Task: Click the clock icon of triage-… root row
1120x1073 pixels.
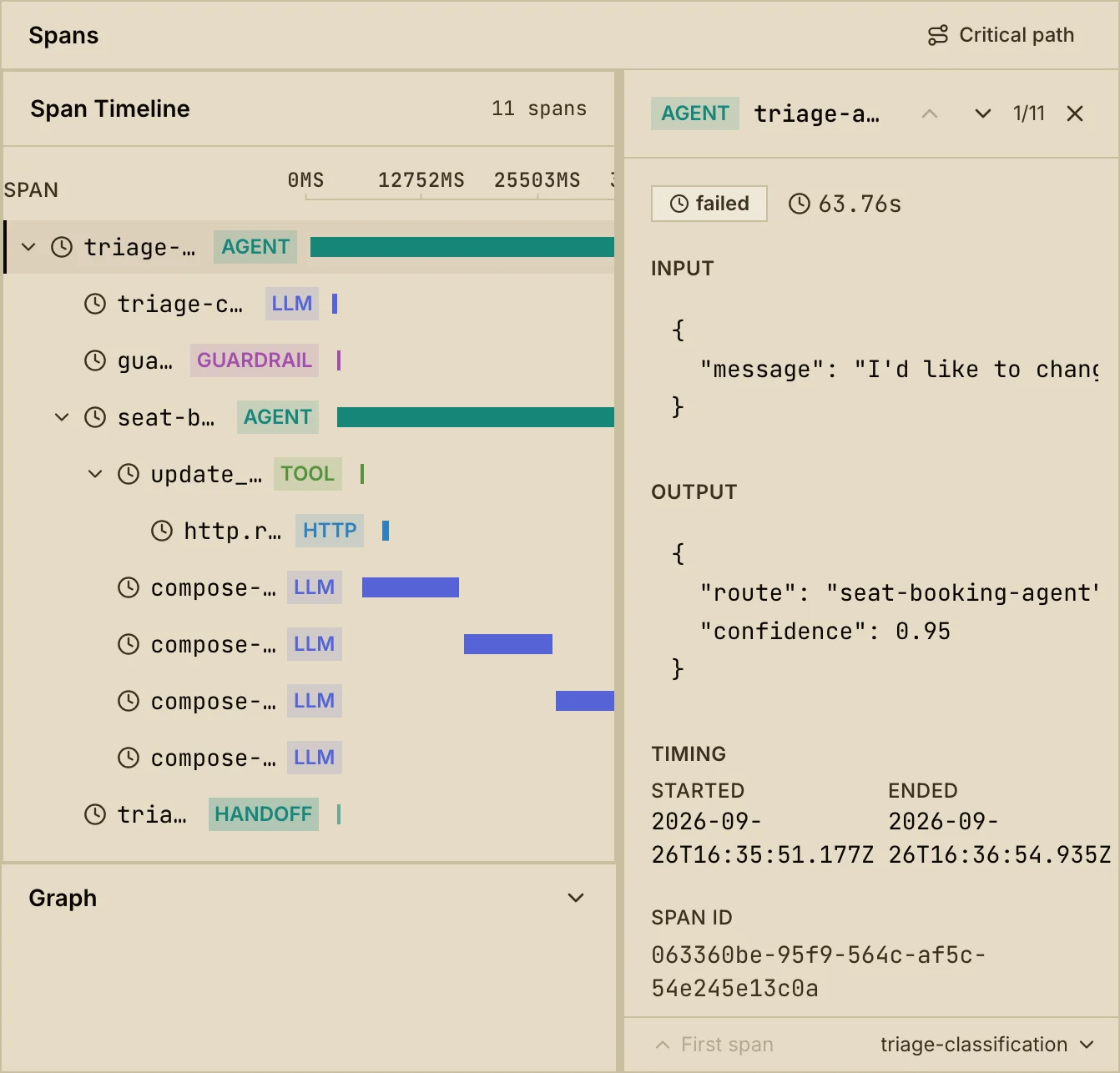Action: coord(62,247)
